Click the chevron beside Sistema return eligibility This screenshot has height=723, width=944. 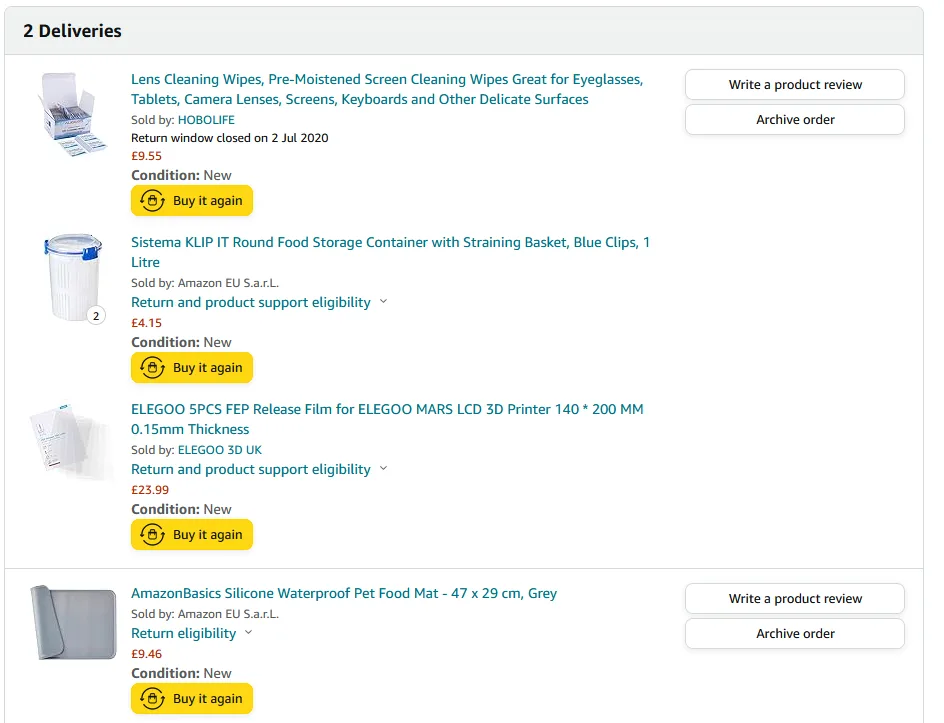384,301
